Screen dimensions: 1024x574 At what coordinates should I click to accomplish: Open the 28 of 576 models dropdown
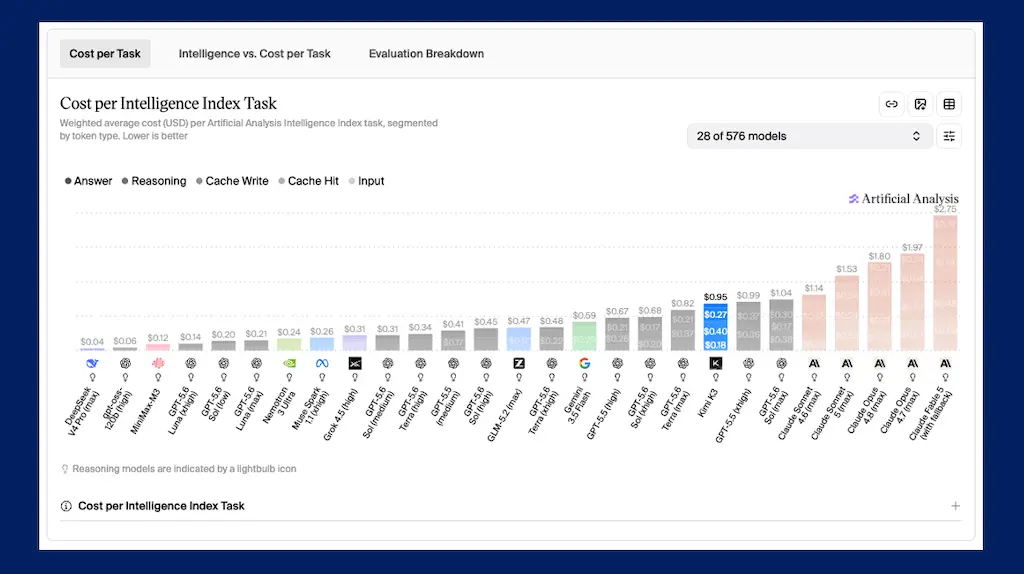pos(809,136)
